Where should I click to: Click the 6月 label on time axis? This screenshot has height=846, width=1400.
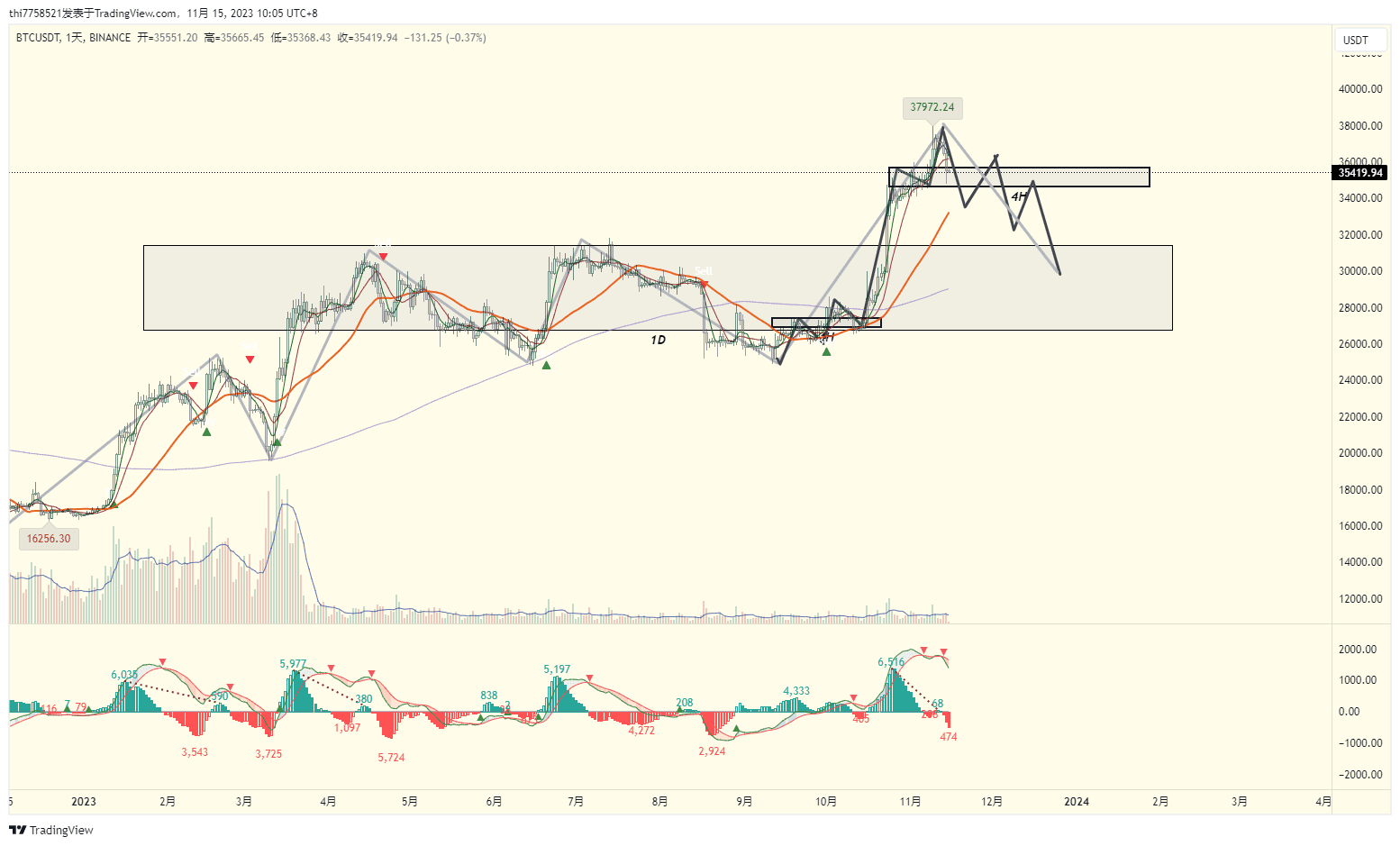click(494, 802)
